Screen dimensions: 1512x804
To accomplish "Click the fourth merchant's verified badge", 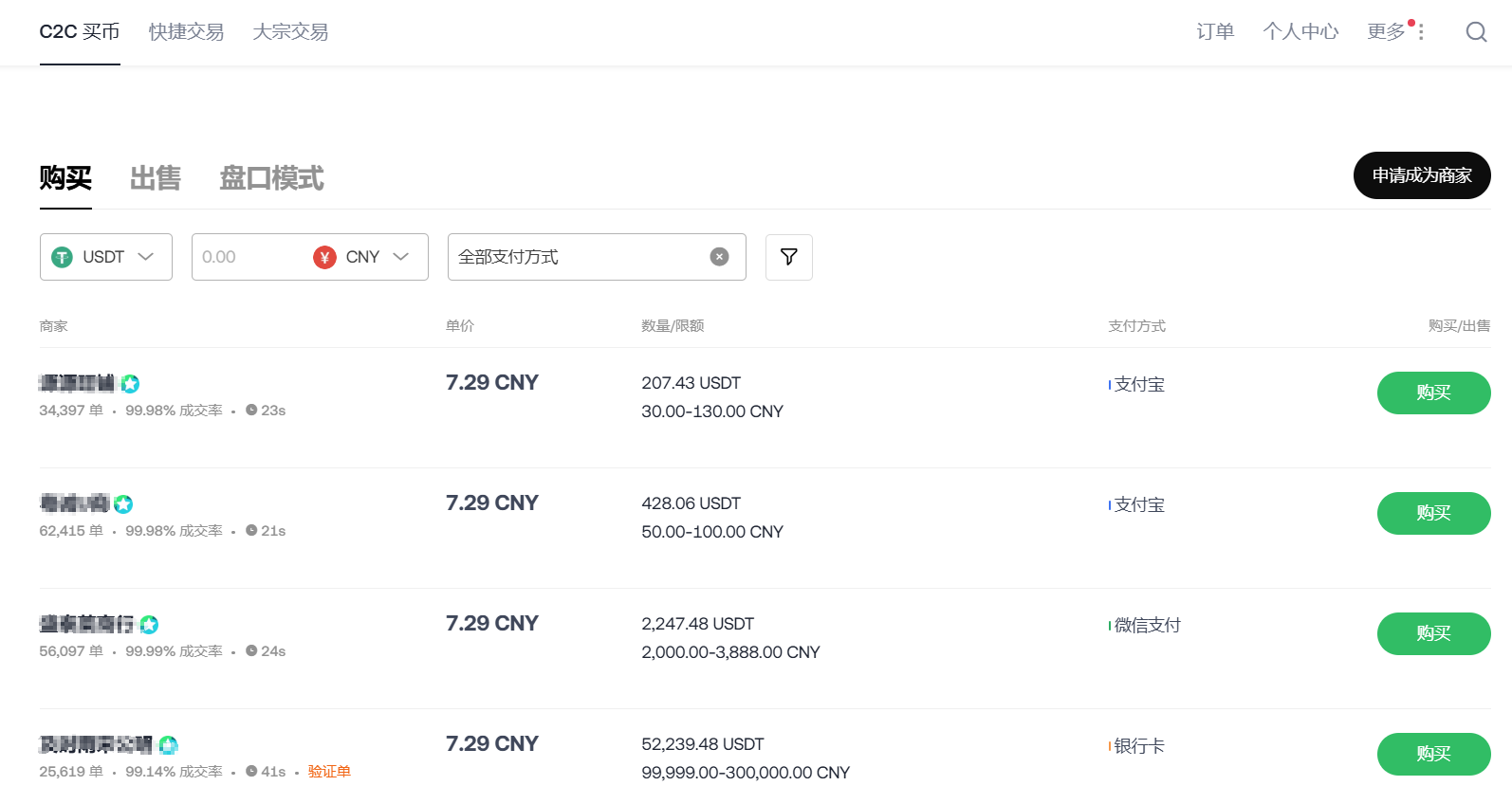I will pos(168,745).
